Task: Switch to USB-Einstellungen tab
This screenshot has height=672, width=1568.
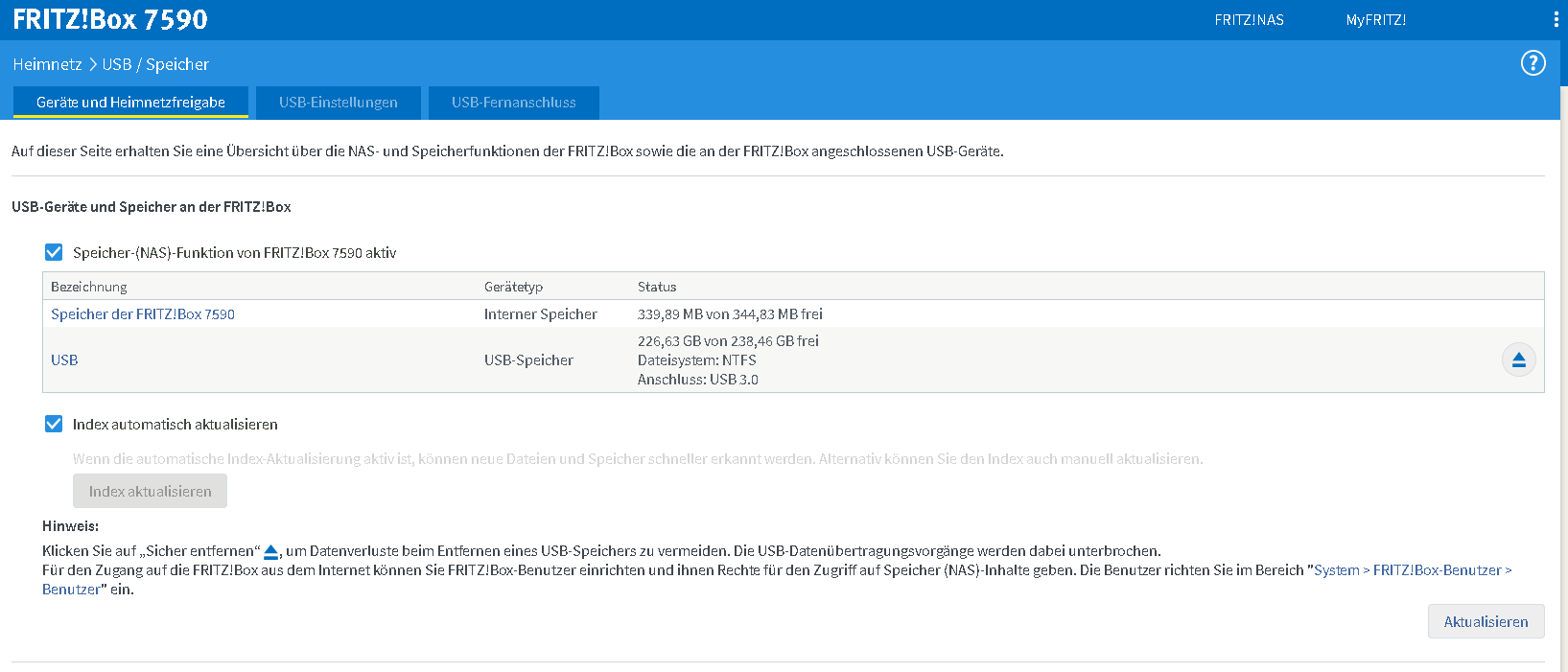Action: pyautogui.click(x=338, y=103)
